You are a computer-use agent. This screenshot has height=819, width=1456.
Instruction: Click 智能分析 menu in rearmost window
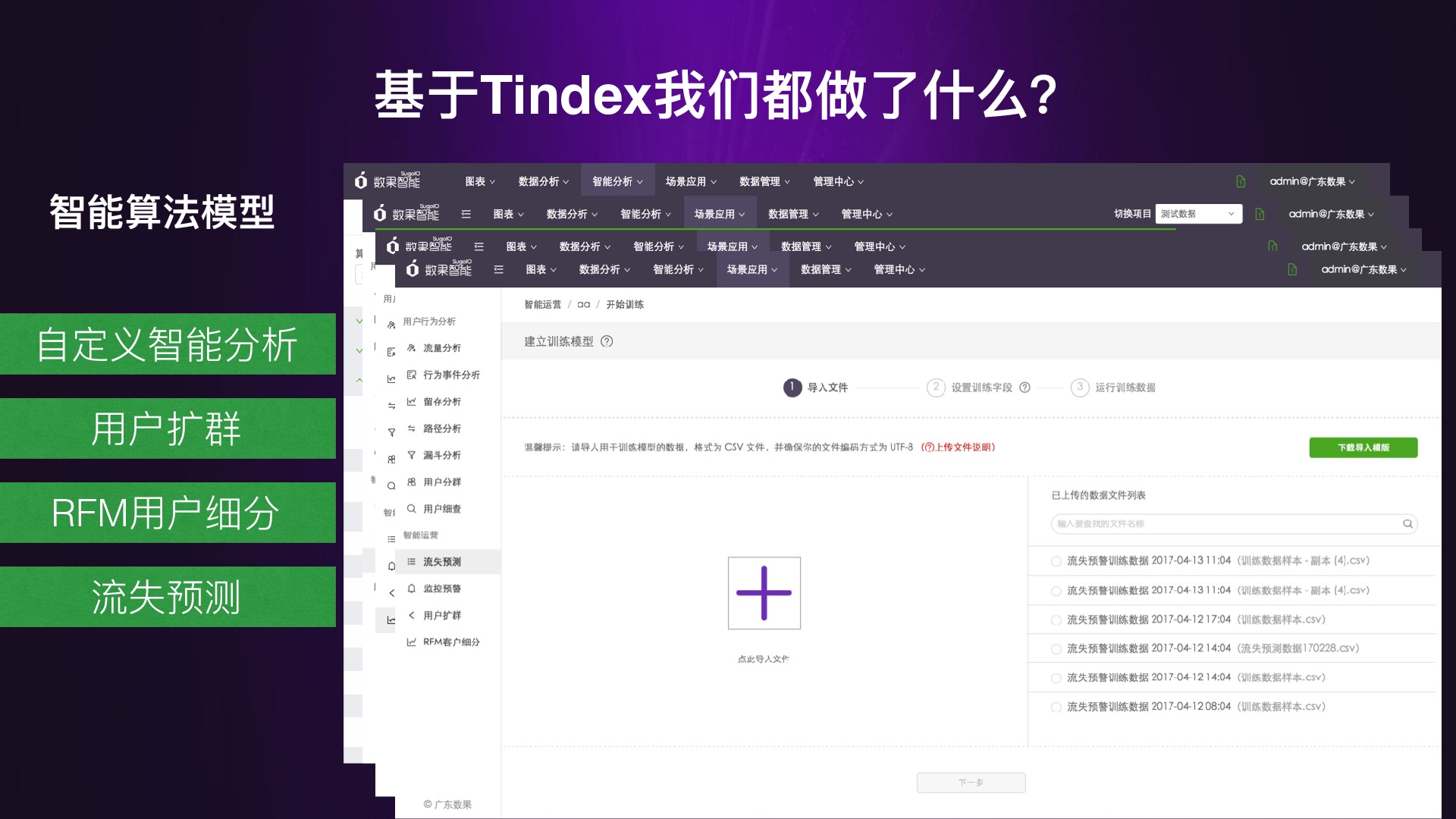pyautogui.click(x=617, y=181)
